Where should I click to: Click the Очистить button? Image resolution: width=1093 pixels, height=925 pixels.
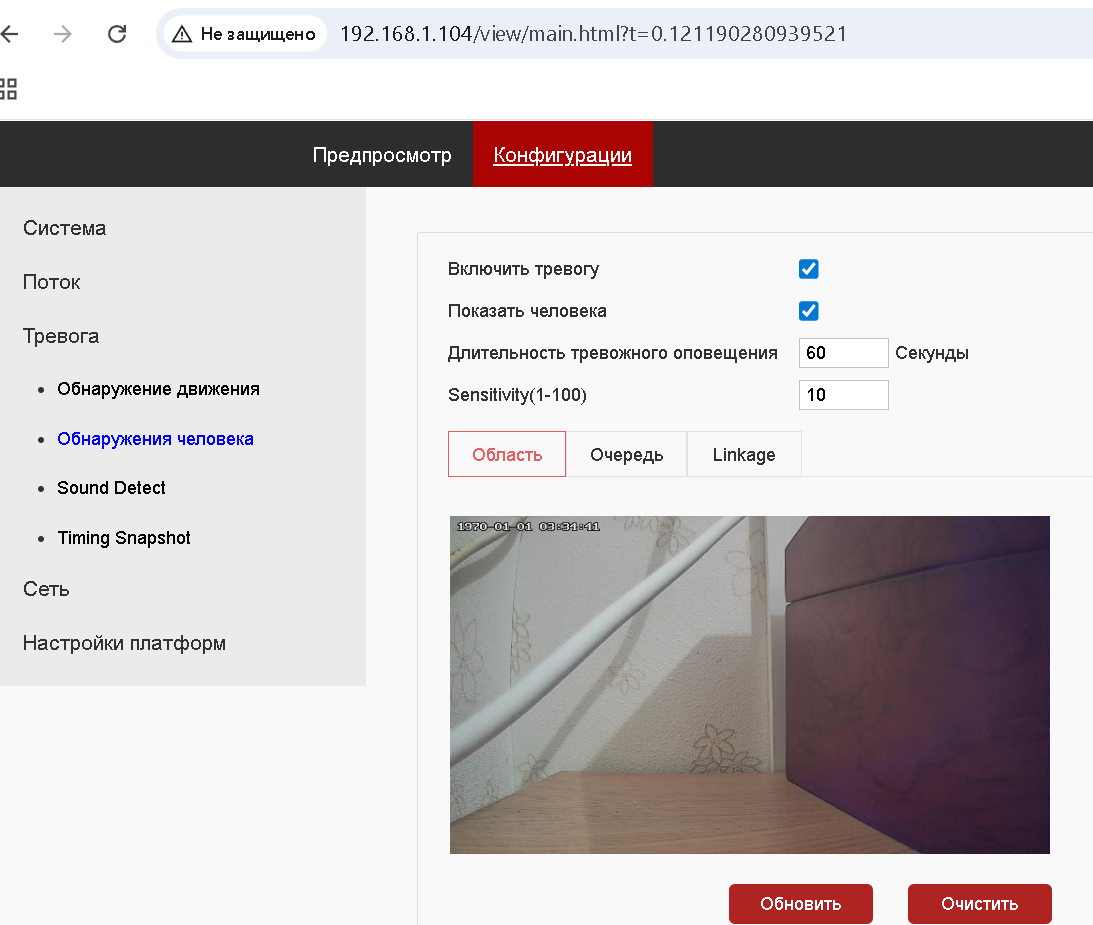(979, 903)
